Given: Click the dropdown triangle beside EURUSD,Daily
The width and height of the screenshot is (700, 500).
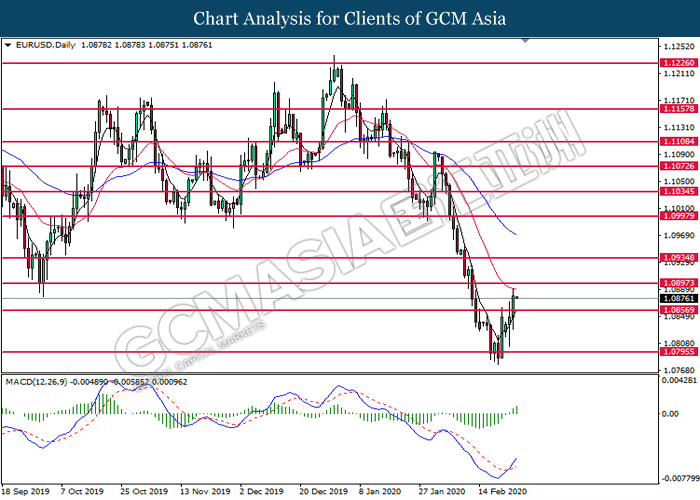Looking at the screenshot, I should point(8,45).
